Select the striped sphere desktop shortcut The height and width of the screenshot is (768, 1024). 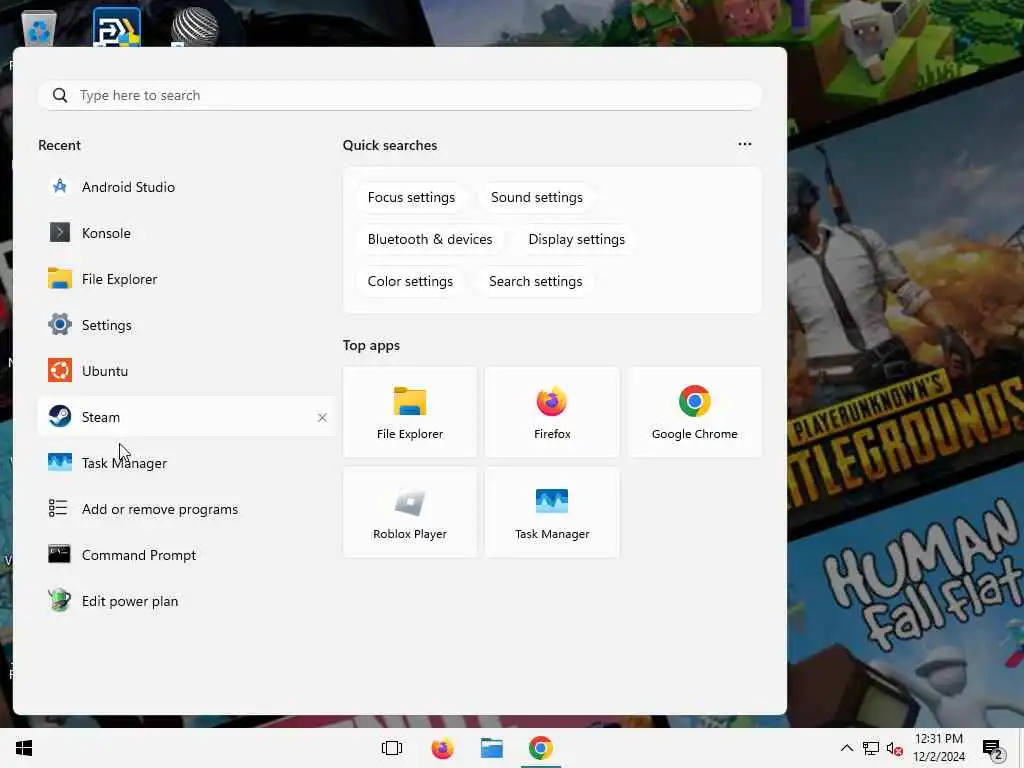click(194, 27)
